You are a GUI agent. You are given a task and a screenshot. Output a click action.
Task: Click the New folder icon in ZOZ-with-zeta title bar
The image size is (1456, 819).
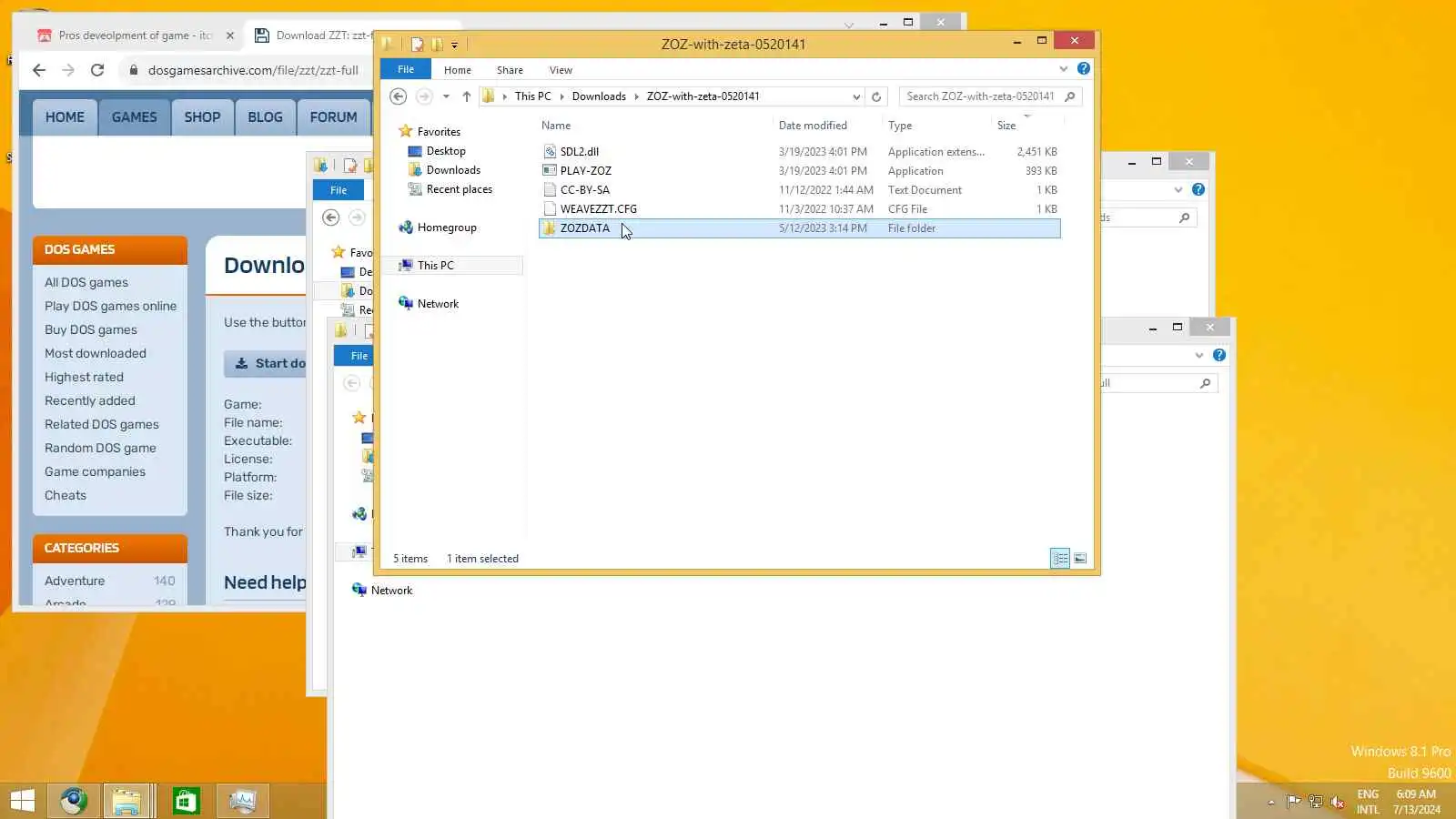[x=437, y=44]
